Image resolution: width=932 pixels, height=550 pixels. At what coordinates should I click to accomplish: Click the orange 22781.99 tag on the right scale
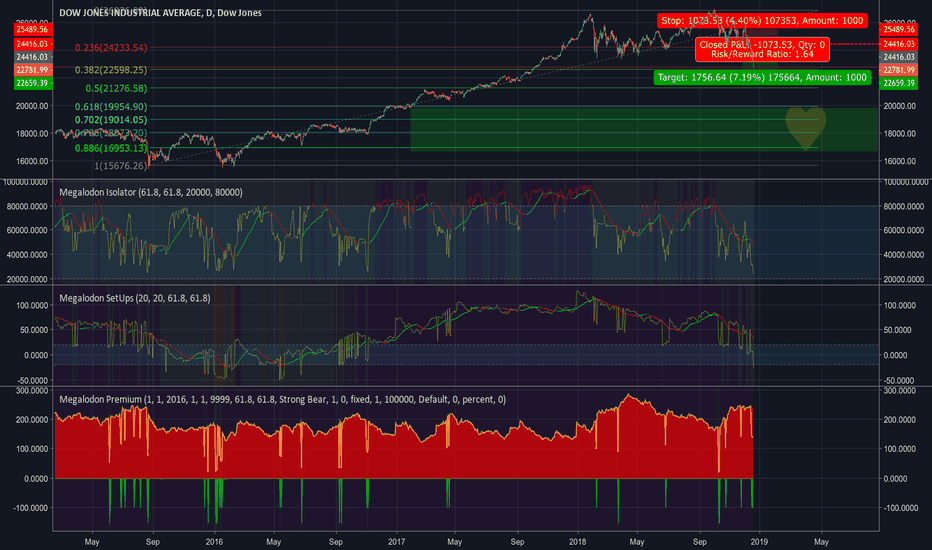tap(899, 70)
